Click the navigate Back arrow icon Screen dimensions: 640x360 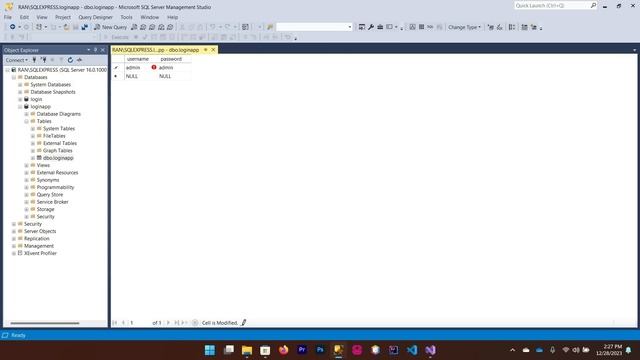(x=13, y=27)
